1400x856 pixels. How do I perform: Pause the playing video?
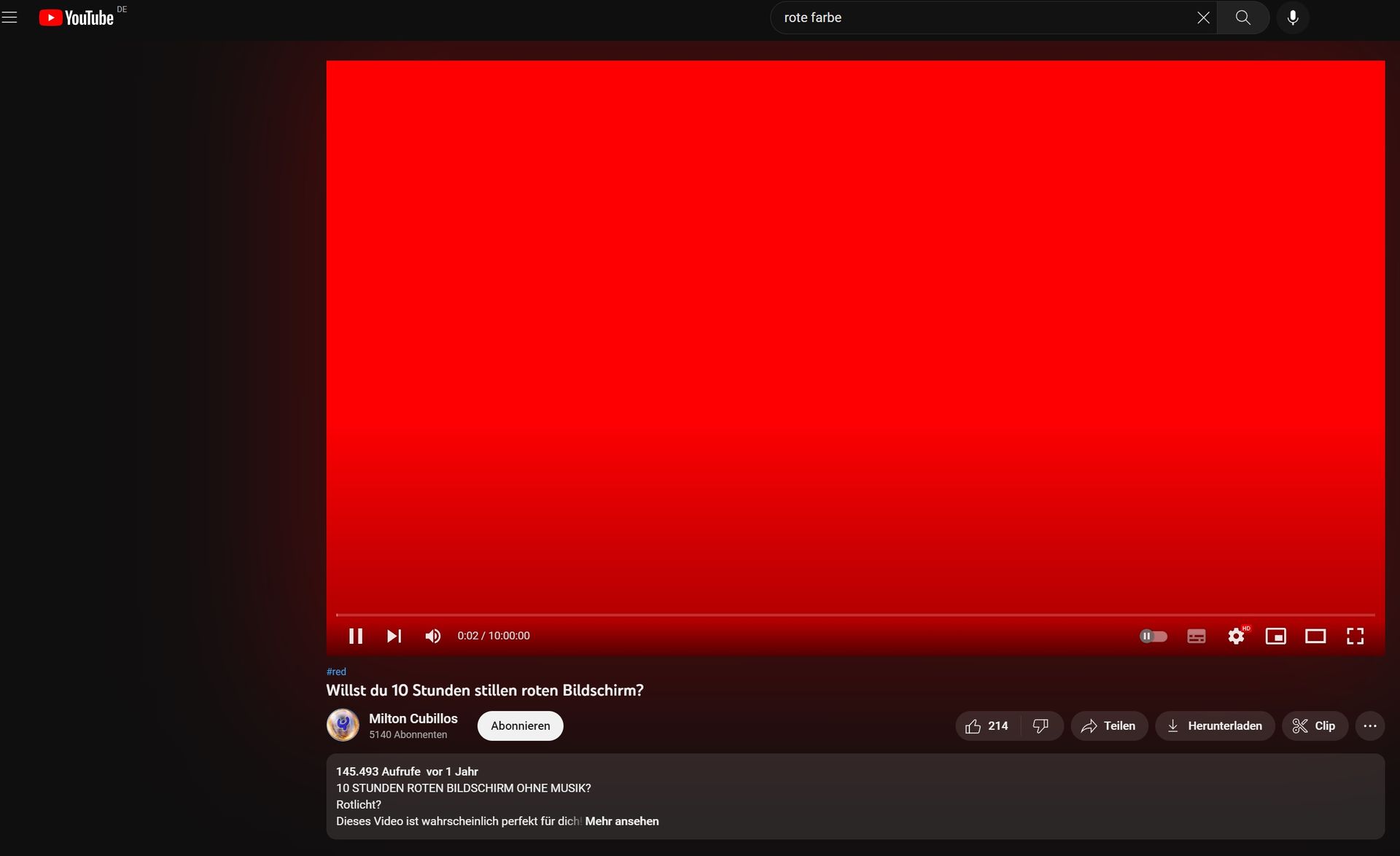tap(356, 636)
